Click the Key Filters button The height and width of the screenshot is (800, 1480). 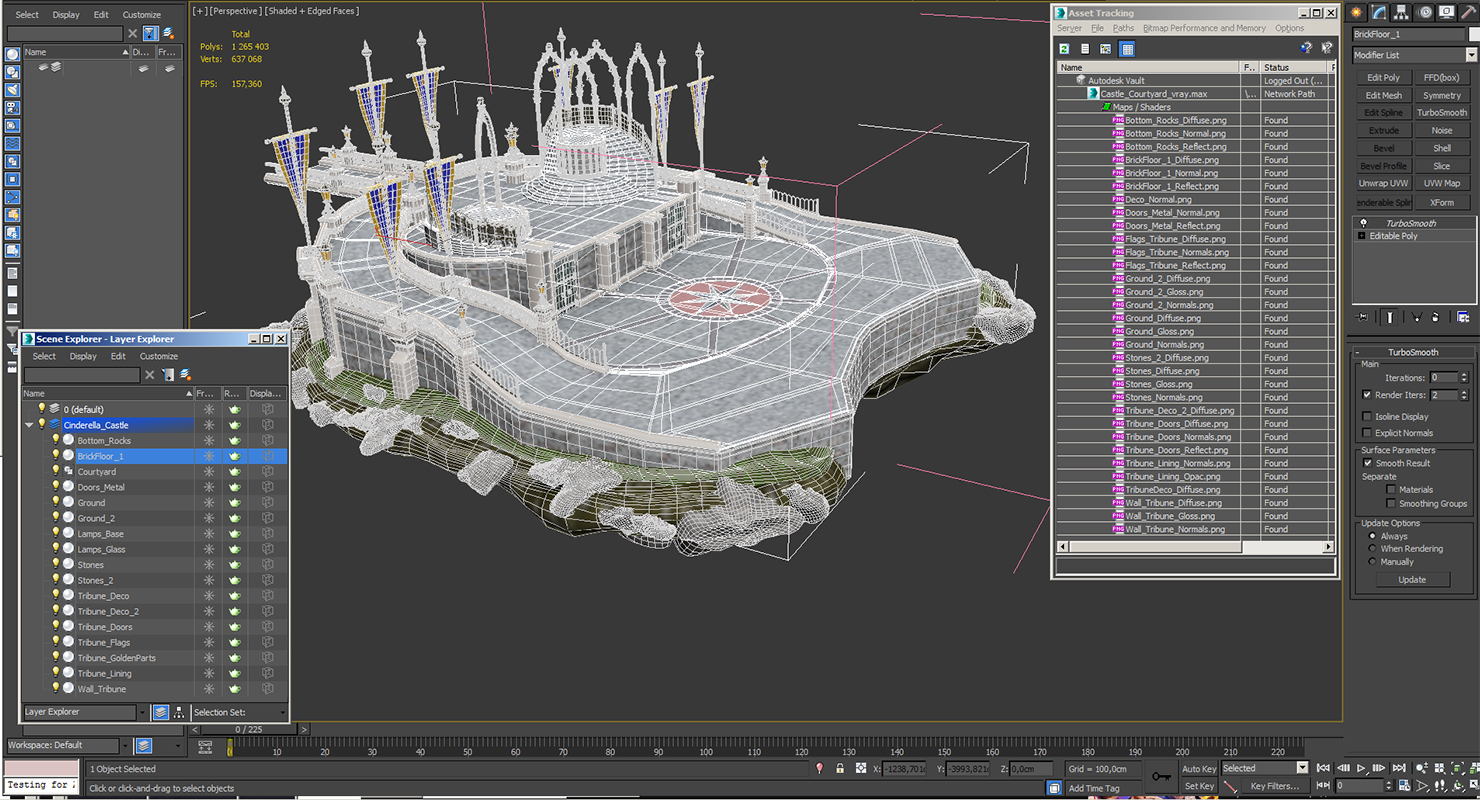click(1274, 786)
